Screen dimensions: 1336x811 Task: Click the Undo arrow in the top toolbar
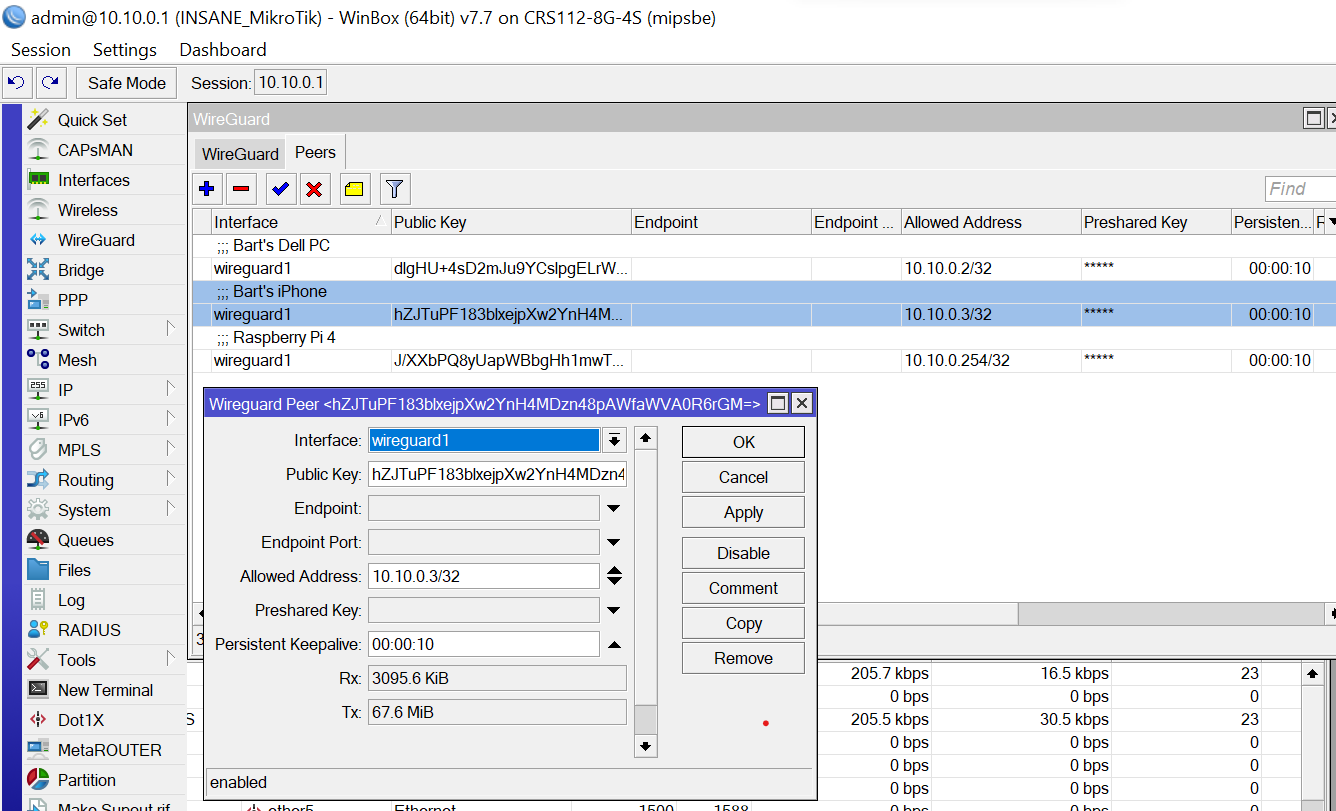17,82
